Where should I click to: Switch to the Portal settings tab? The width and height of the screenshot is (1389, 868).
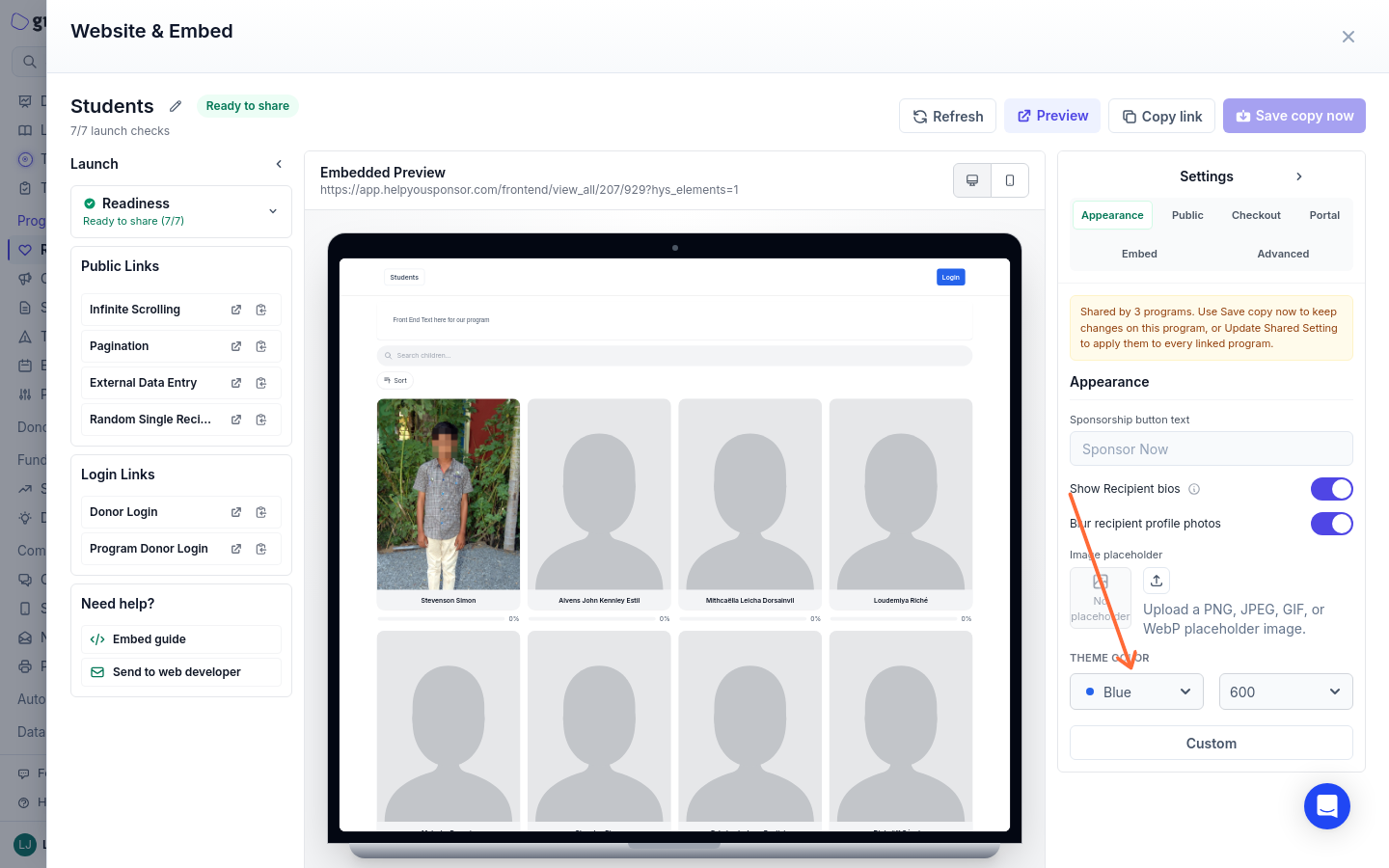click(x=1324, y=215)
